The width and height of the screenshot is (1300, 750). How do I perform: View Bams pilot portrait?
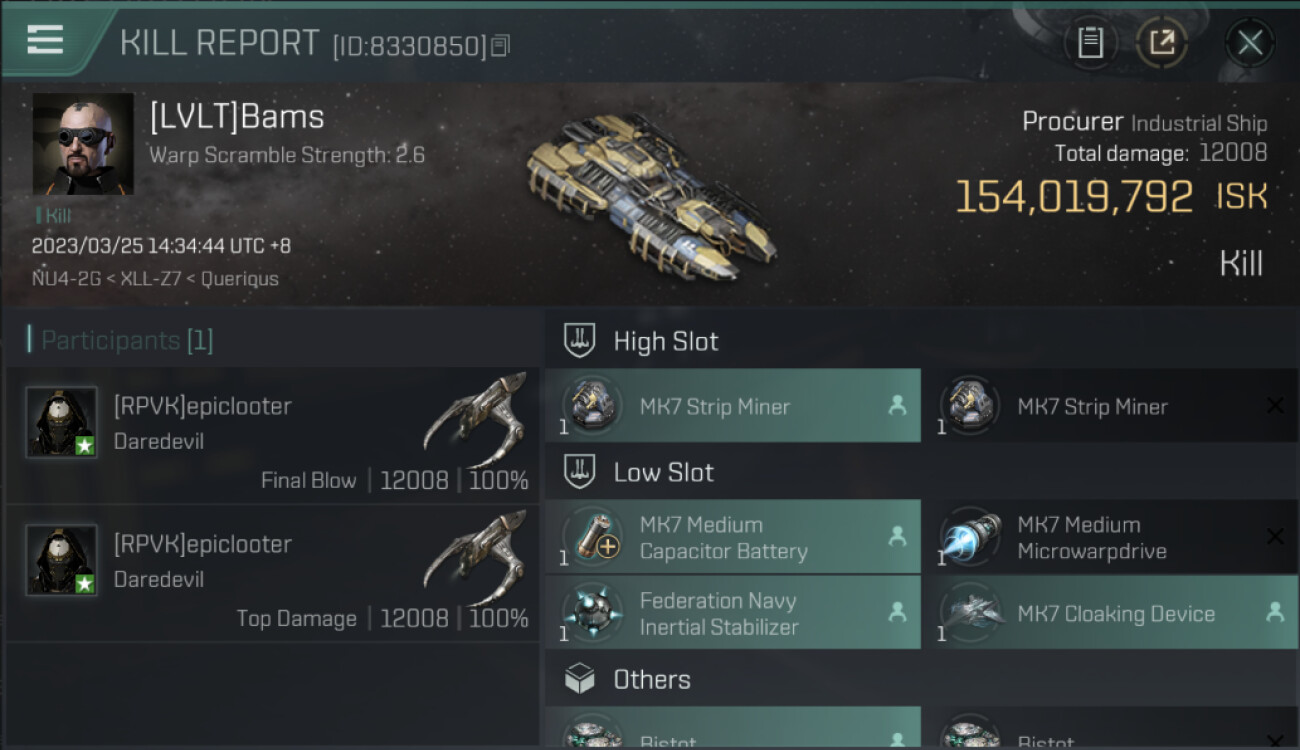(x=83, y=144)
